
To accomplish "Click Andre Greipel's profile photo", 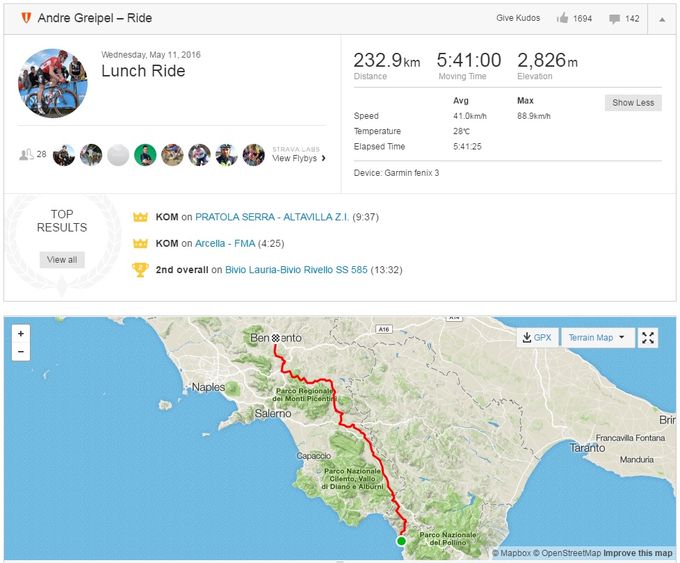I will (x=53, y=83).
